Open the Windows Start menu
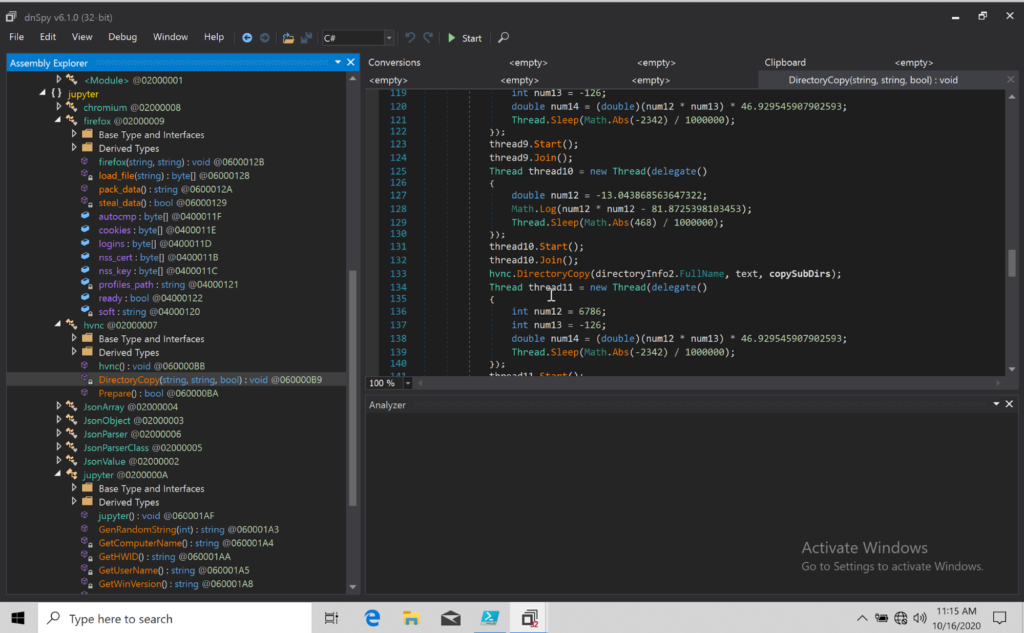Screen dimensions: 1024x633 coord(18,618)
